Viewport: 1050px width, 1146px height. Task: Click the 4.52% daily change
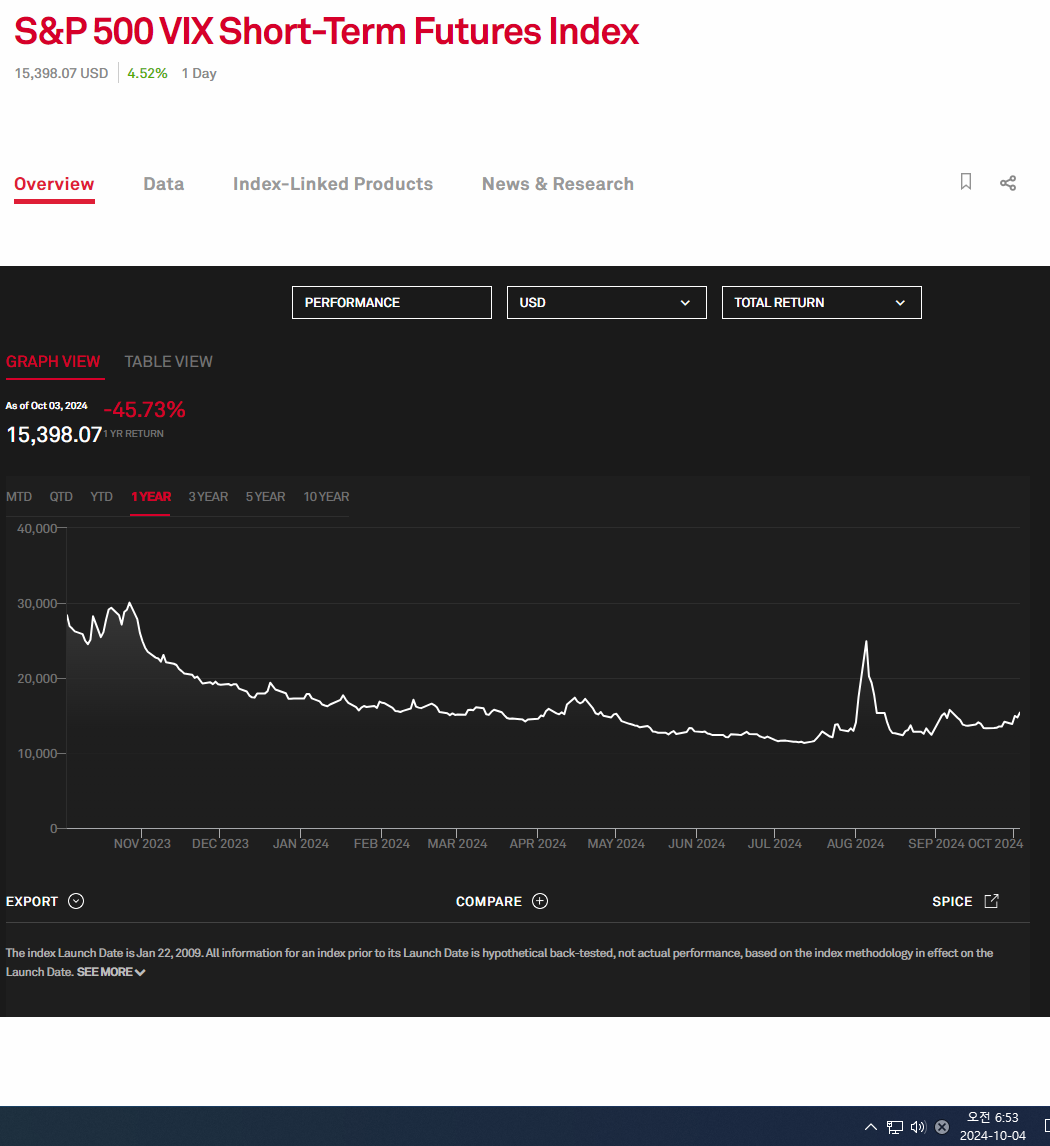click(x=147, y=73)
